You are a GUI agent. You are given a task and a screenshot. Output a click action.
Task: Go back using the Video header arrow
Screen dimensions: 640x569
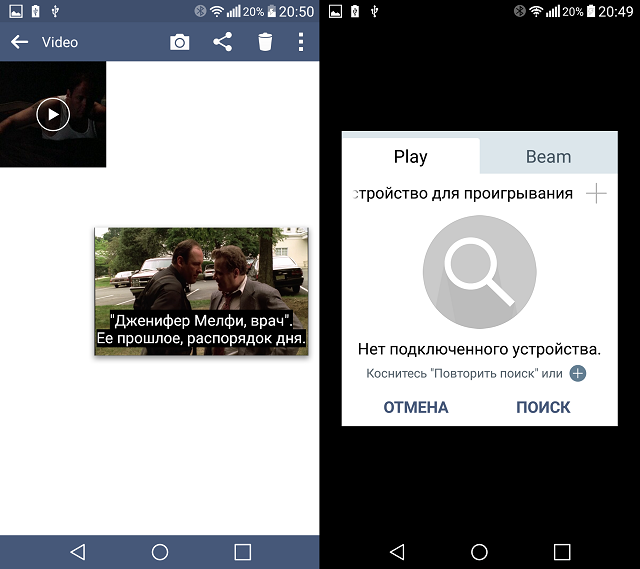click(19, 42)
